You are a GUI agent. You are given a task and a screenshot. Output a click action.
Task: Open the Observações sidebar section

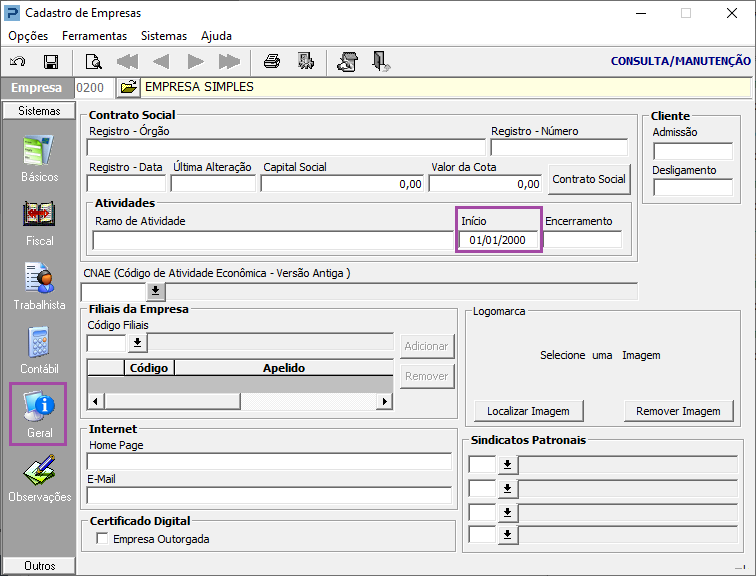pyautogui.click(x=40, y=478)
